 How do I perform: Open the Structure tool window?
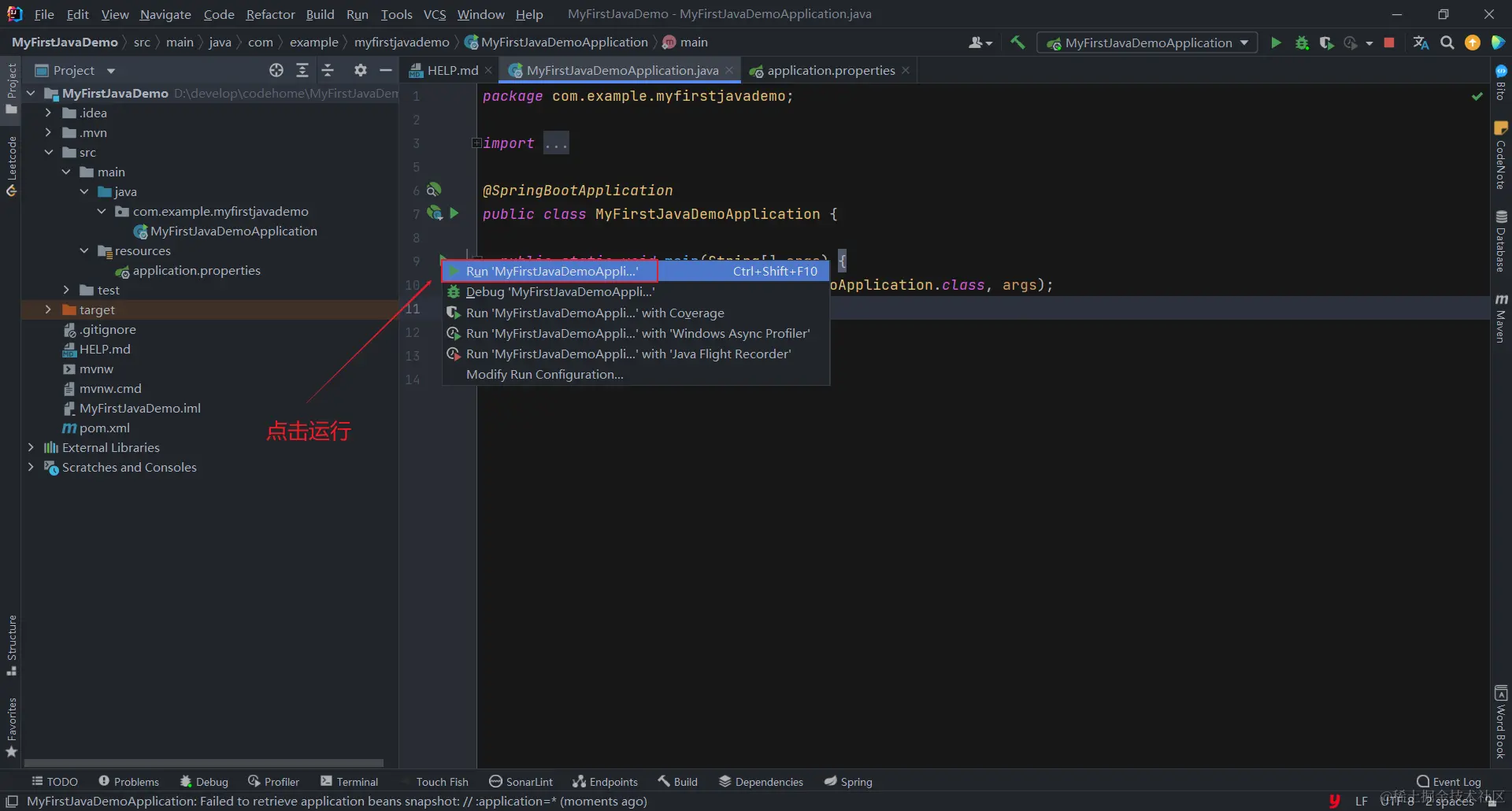(11, 646)
